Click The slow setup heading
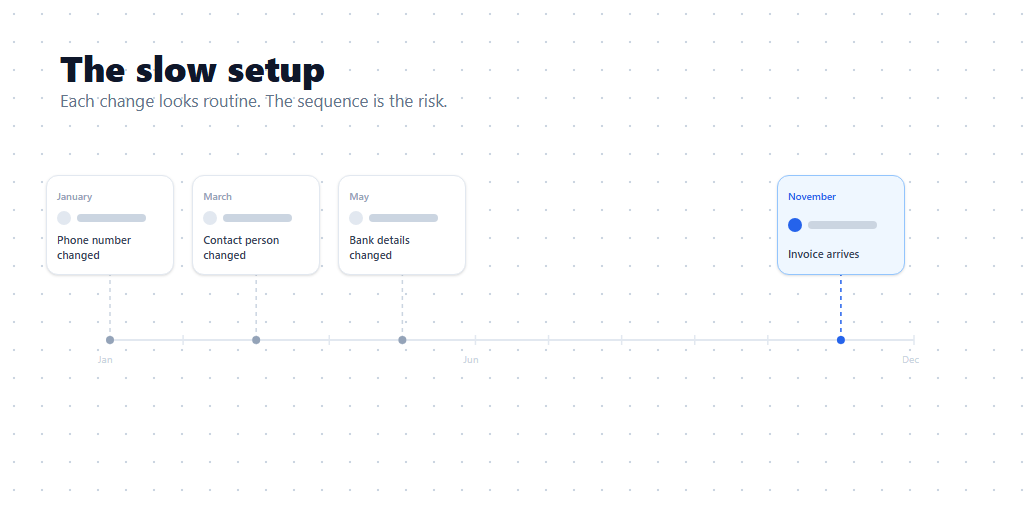The height and width of the screenshot is (511, 1024). point(192,69)
